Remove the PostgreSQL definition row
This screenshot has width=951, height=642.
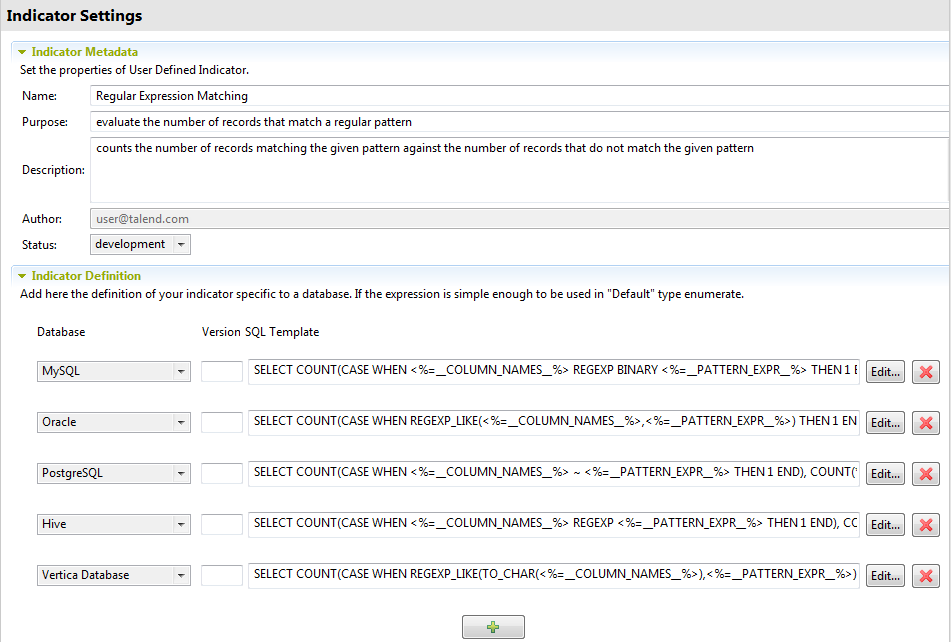pos(925,473)
